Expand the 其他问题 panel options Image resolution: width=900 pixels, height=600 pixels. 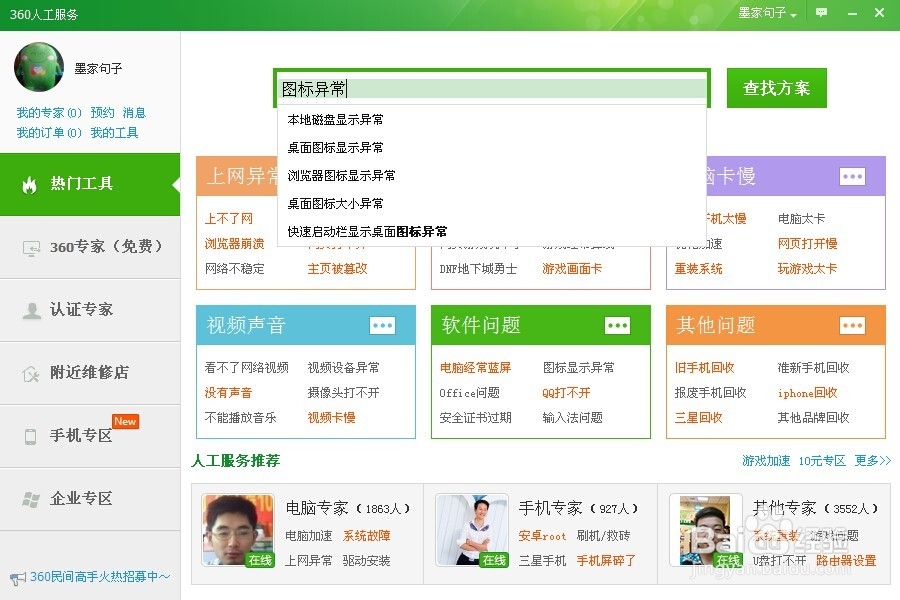coord(852,324)
